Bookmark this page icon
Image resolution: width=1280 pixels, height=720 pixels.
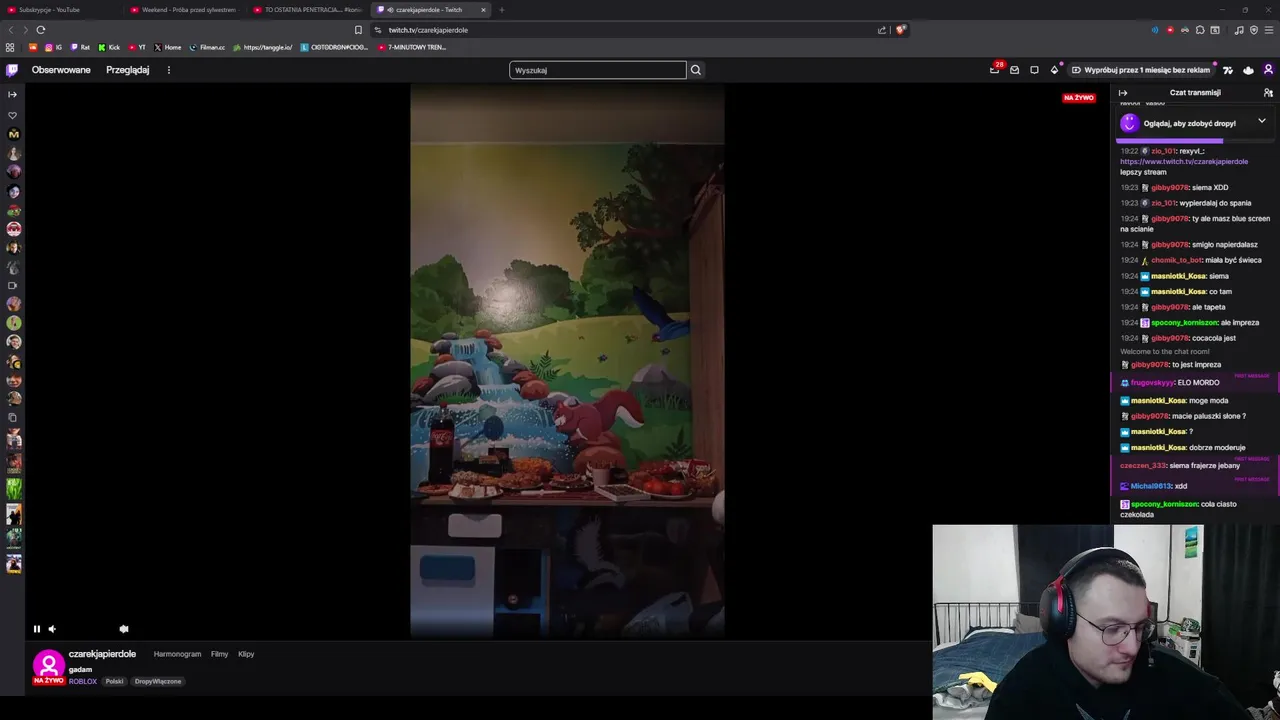[x=358, y=30]
